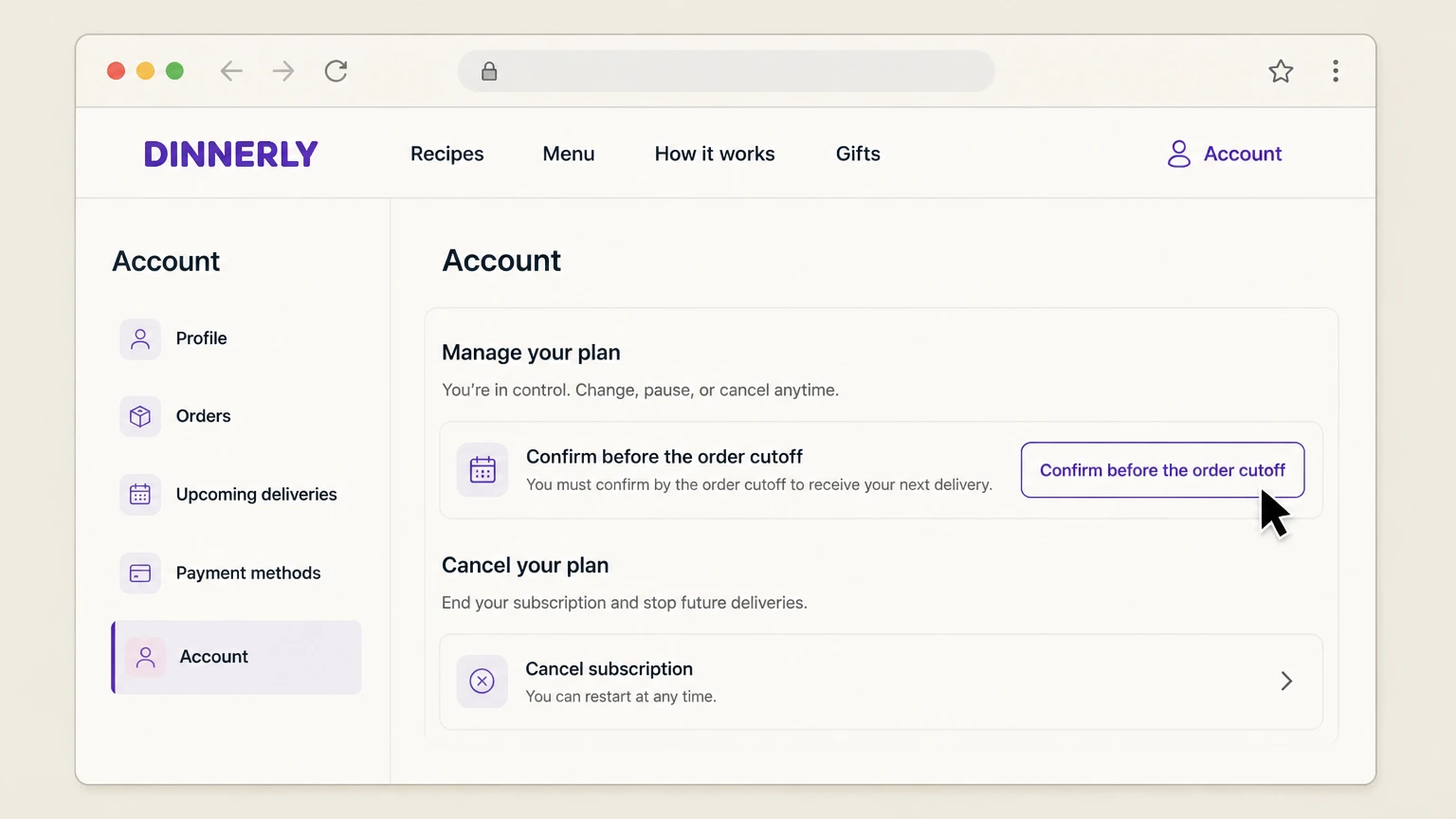Click the Confirm before the order cutoff button
The image size is (1456, 819).
[x=1162, y=470]
